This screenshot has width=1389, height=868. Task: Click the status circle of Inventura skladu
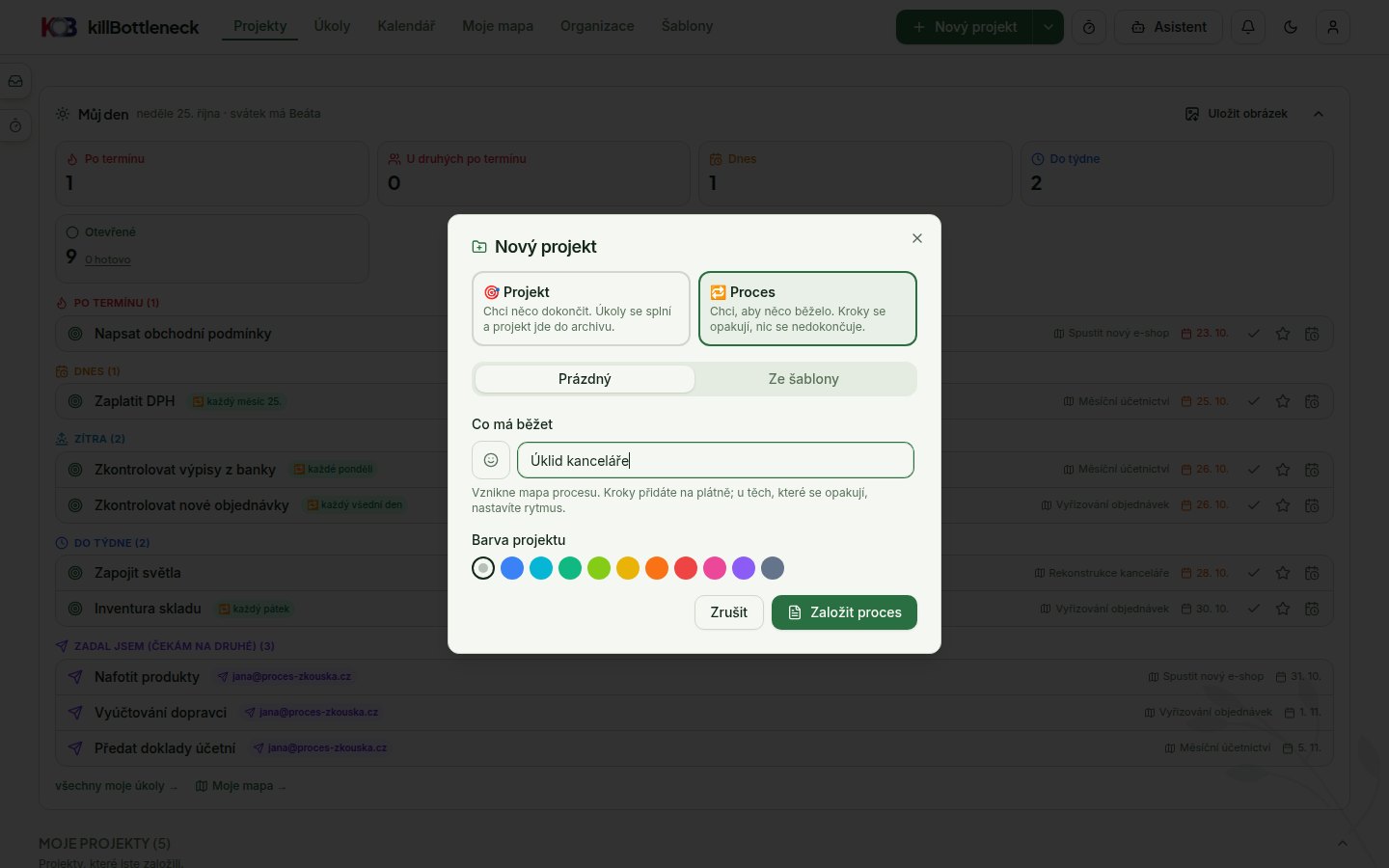coord(75,609)
